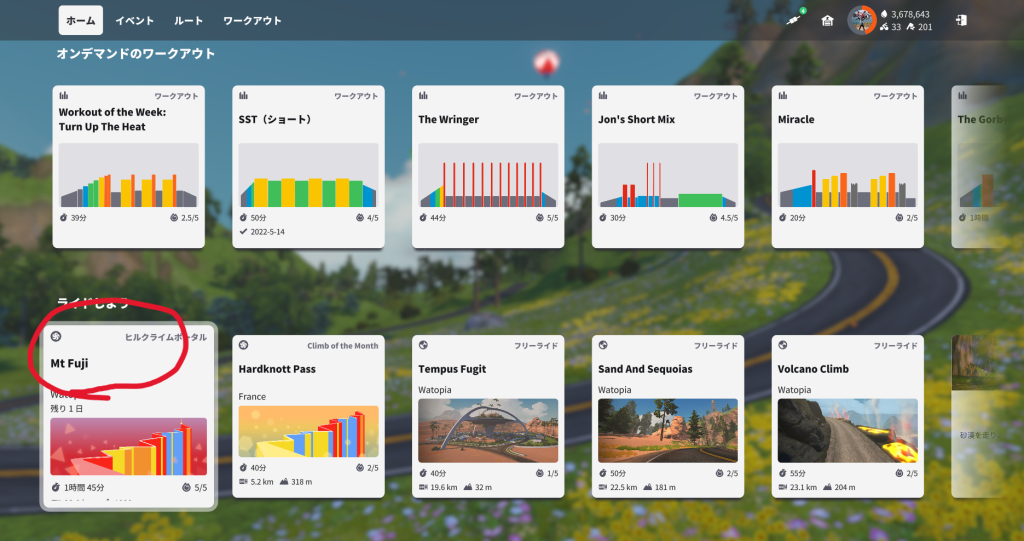Click bar-chart icon on The Wringer card
Viewport: 1024px width, 541px height.
coord(423,95)
